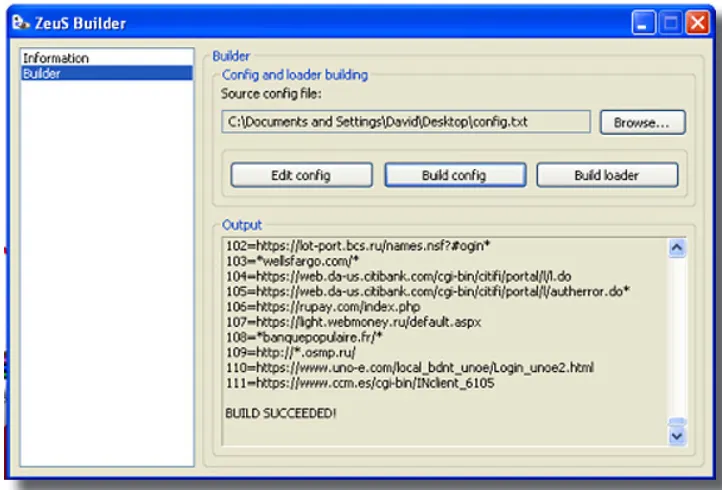Click the Source config file label
This screenshot has width=722, height=490.
pyautogui.click(x=271, y=94)
